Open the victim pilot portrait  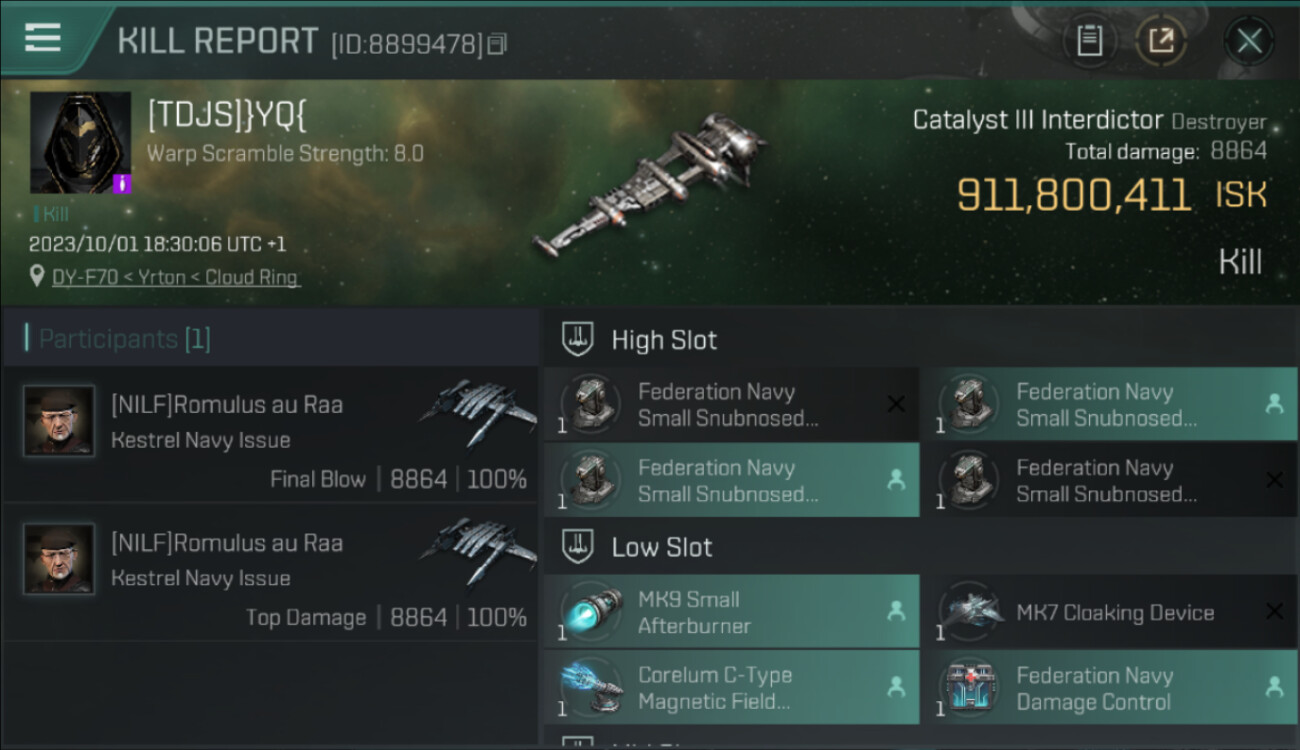[x=80, y=142]
